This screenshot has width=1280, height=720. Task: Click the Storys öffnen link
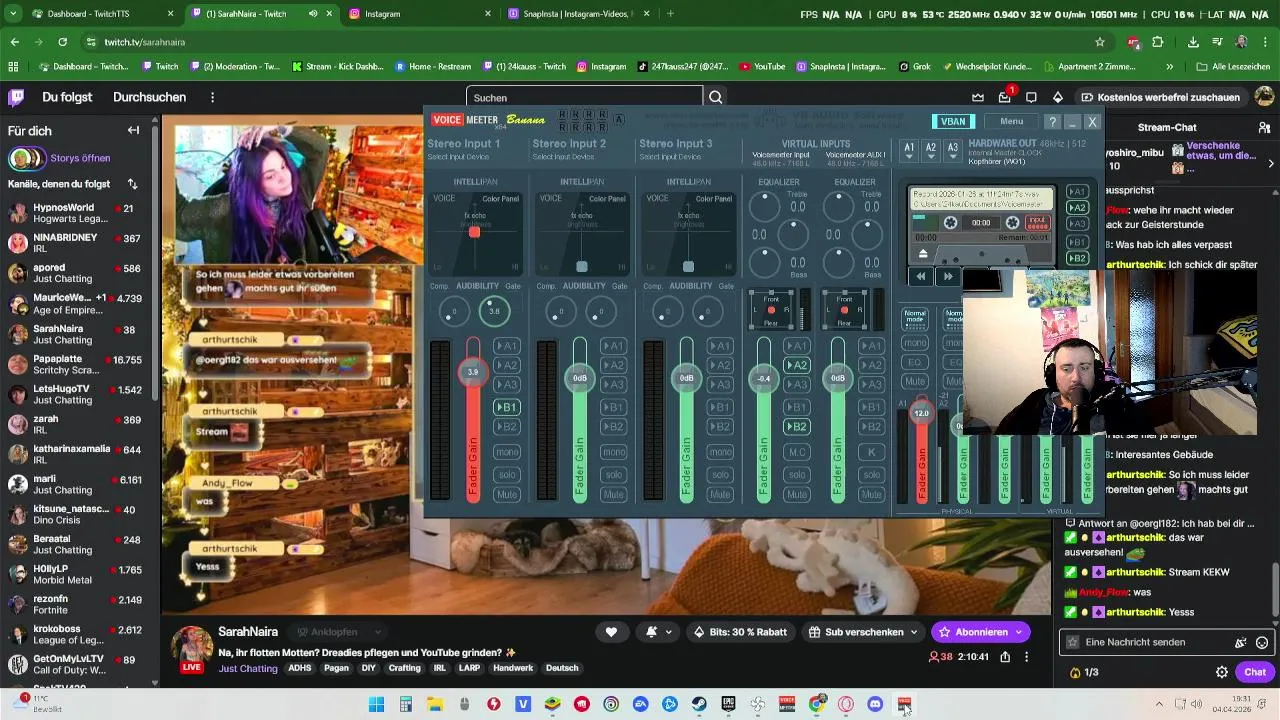click(x=80, y=158)
